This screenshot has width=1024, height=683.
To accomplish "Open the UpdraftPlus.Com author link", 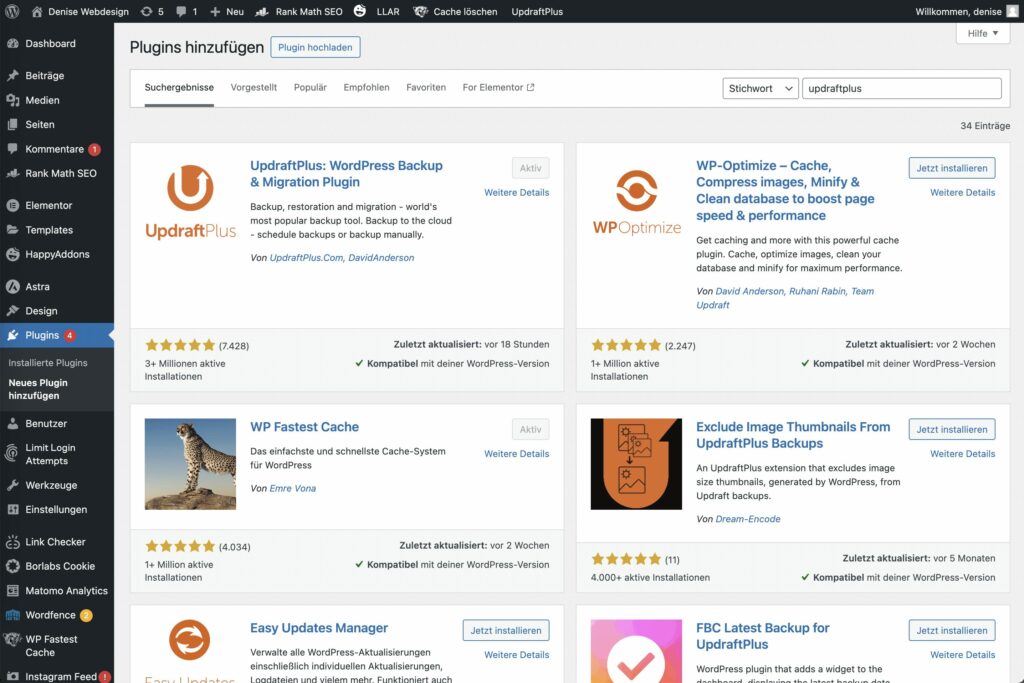I will (306, 258).
